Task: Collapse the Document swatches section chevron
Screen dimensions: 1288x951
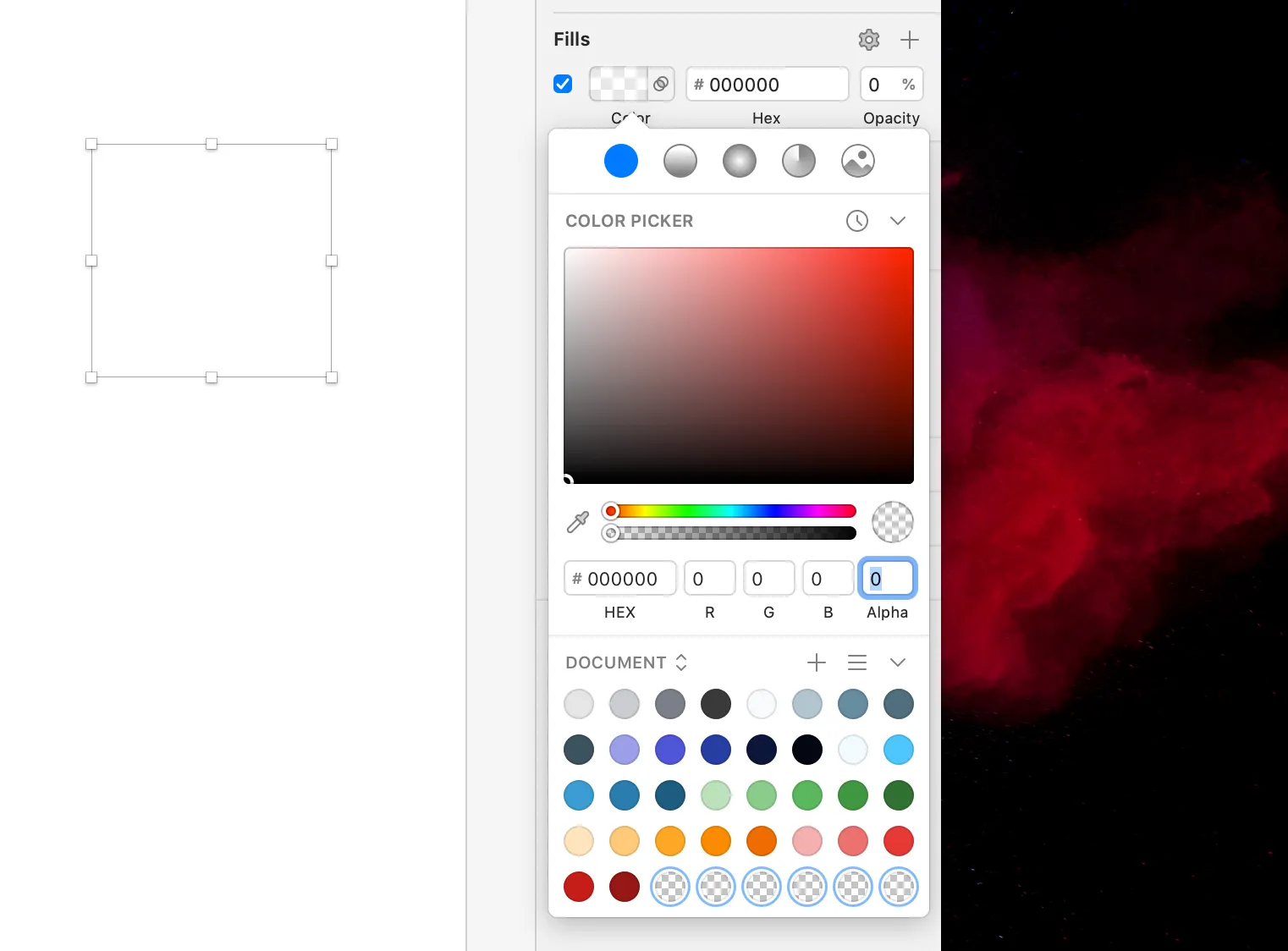Action: (898, 662)
